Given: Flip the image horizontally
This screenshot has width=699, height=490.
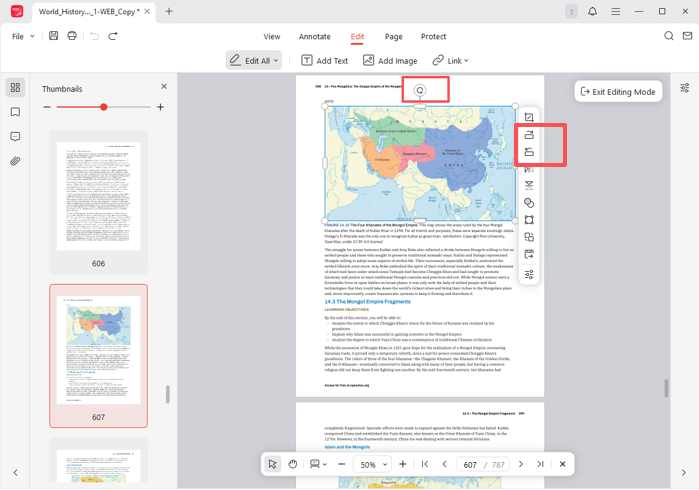Looking at the screenshot, I should [x=529, y=169].
